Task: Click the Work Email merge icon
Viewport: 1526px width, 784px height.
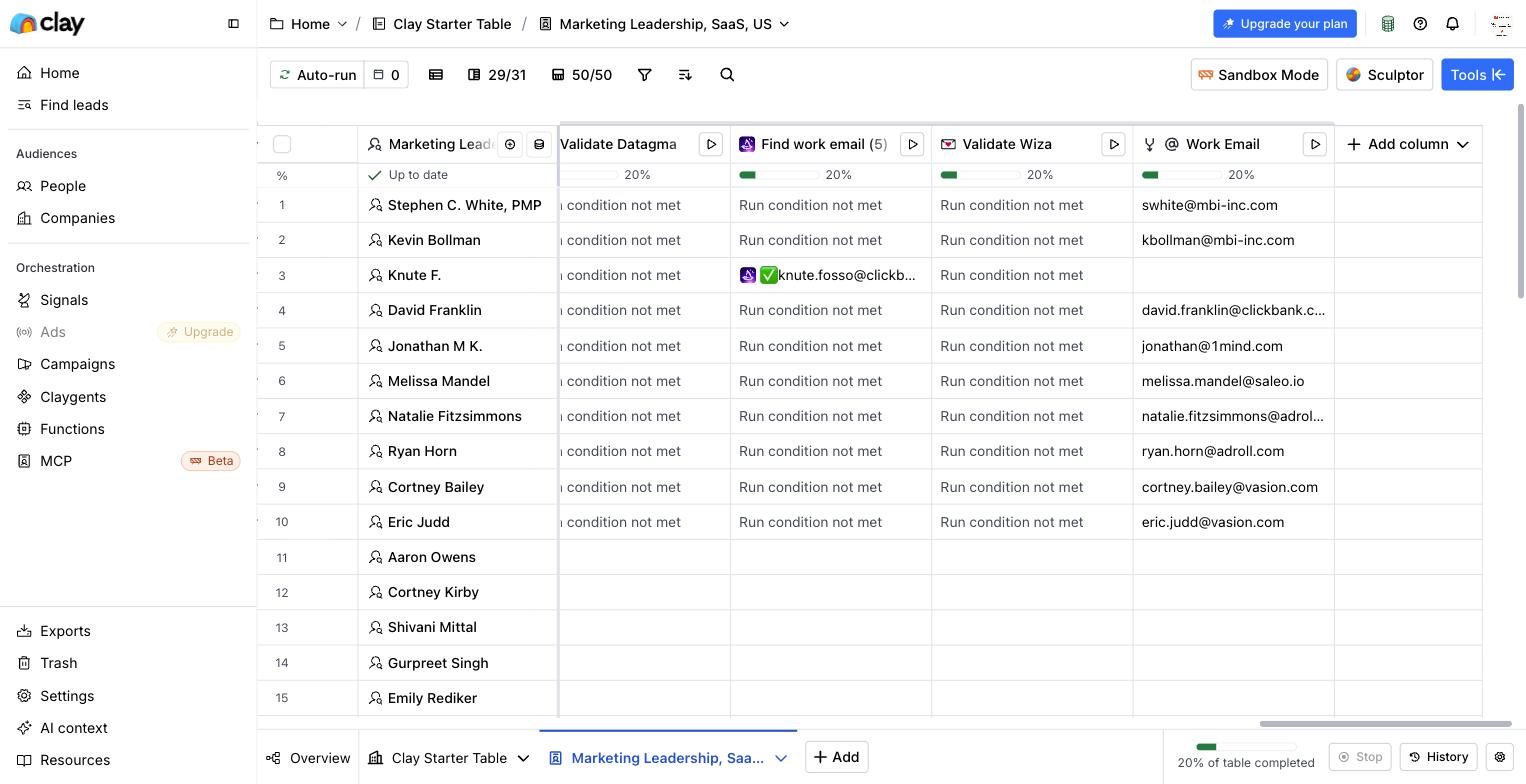Action: coord(1150,144)
